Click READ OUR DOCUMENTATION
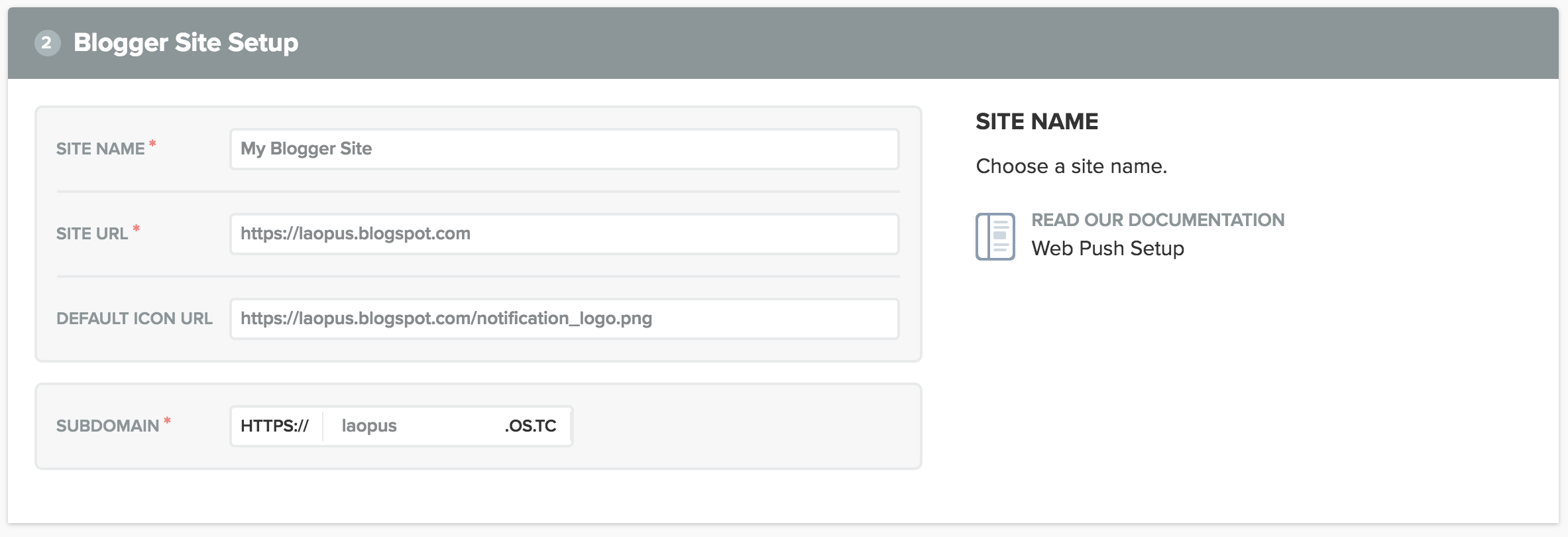 [1156, 219]
